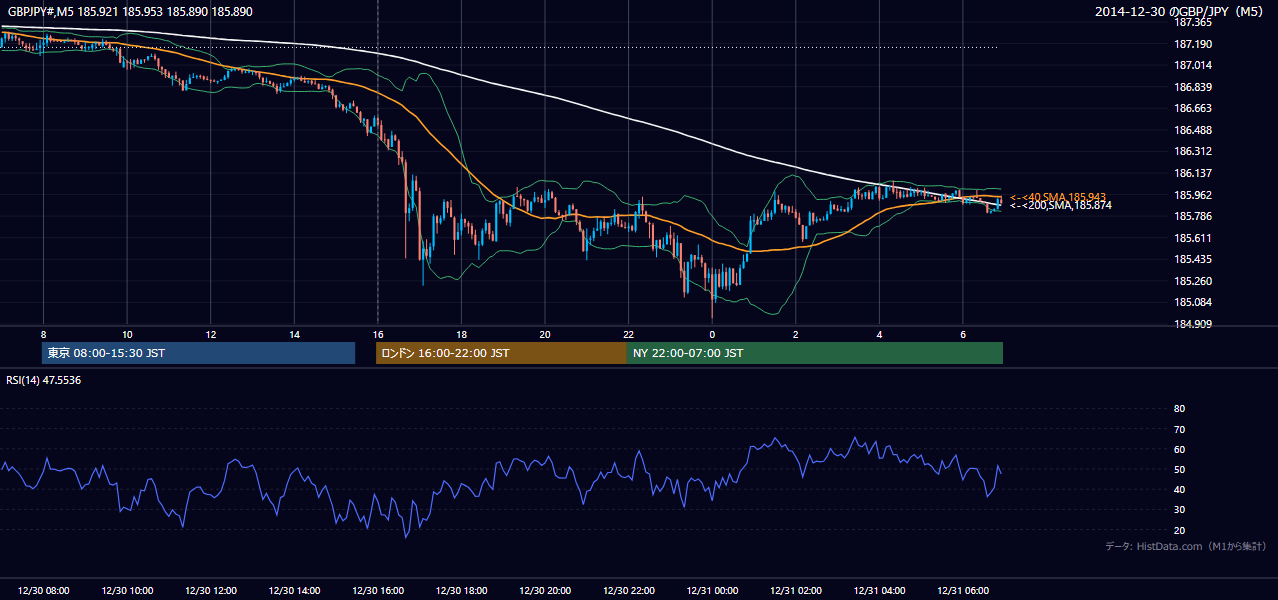The height and width of the screenshot is (600, 1278).
Task: Click the 12/30 16:00 time axis label
Action: 377,591
